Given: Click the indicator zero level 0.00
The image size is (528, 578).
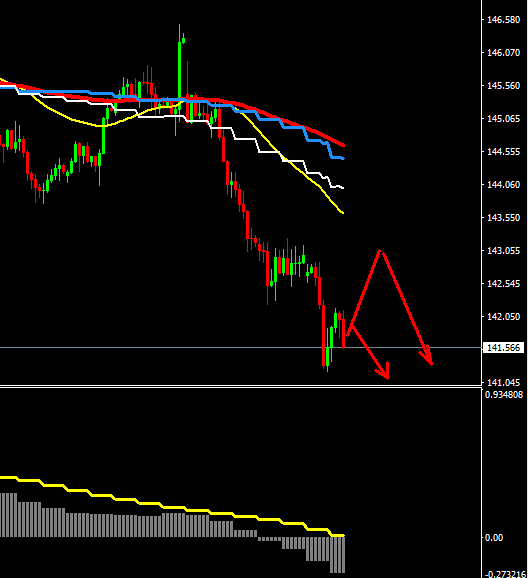Looking at the screenshot, I should tap(494, 538).
